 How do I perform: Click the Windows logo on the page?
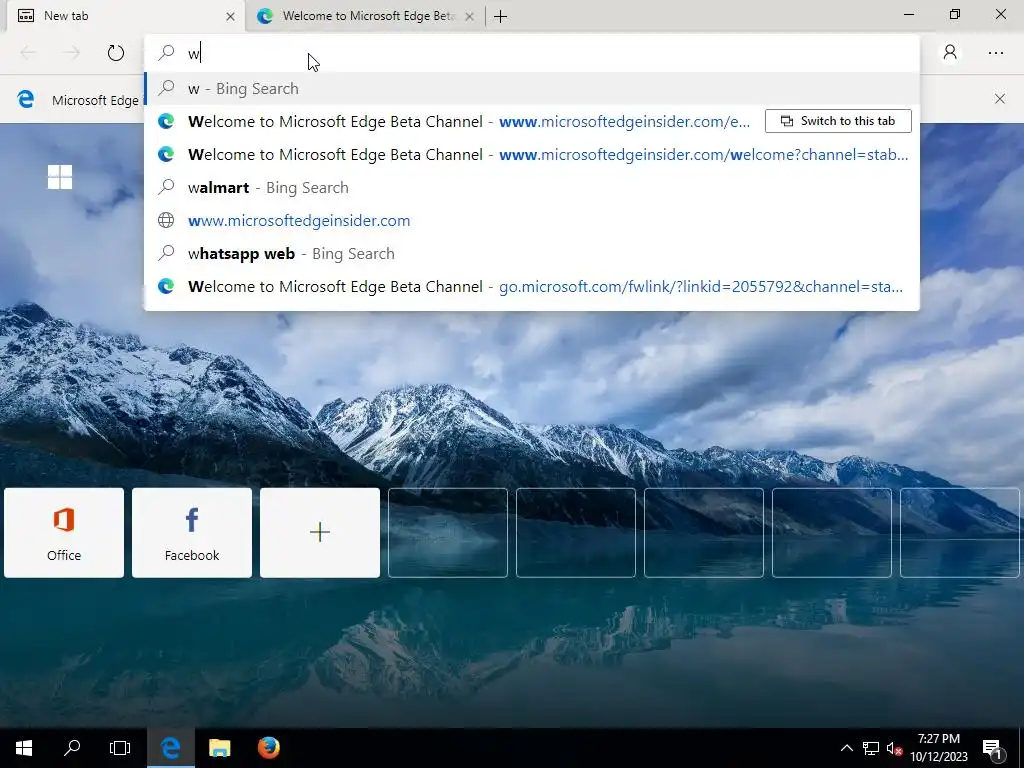60,177
